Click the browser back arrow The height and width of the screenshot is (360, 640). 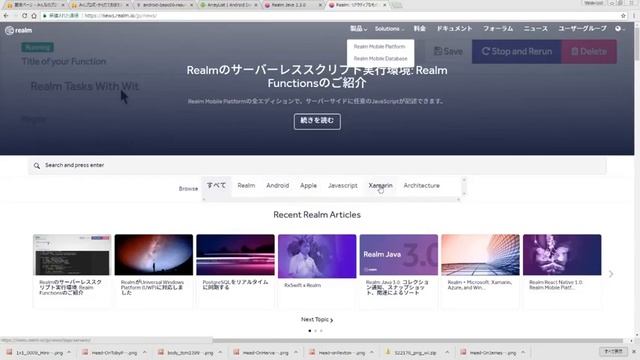(6, 16)
